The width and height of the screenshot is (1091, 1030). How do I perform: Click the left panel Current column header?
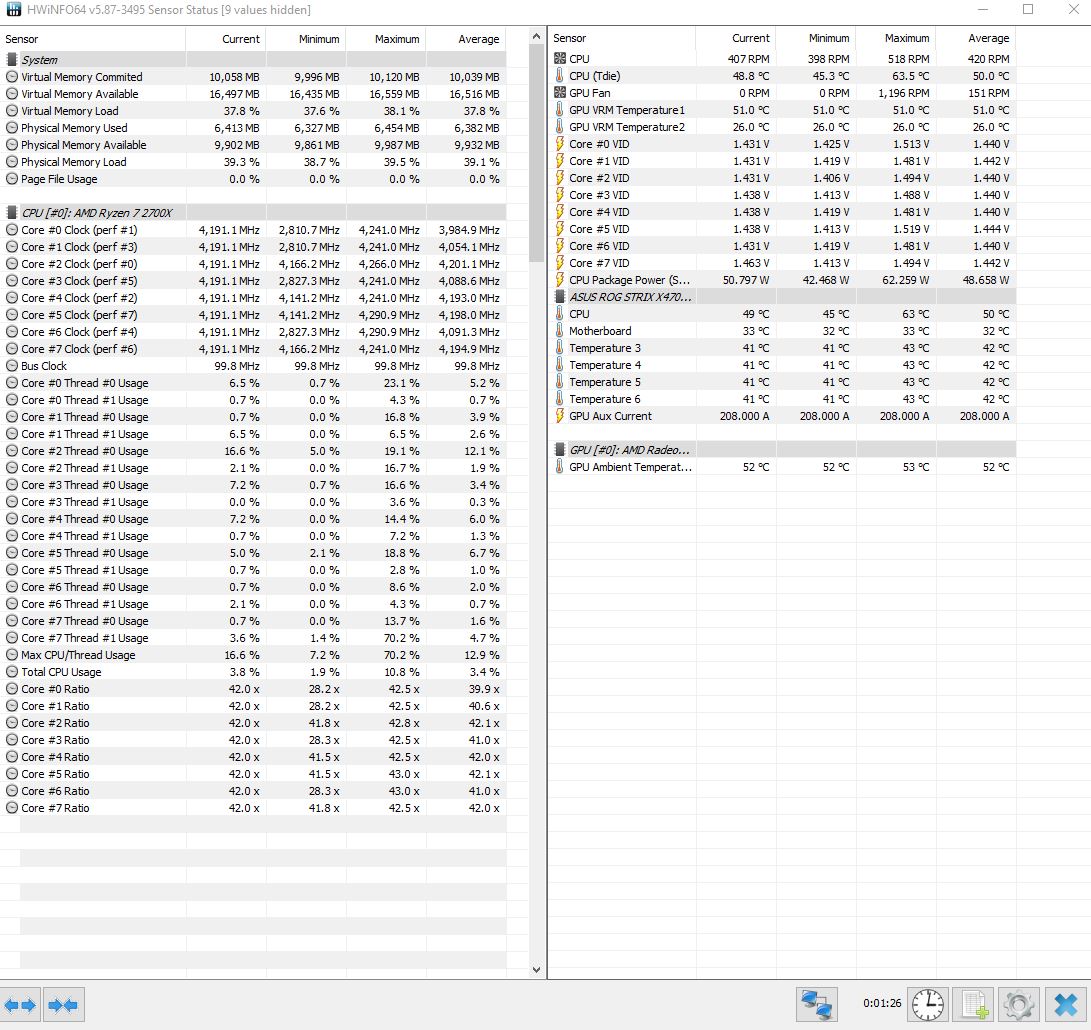[x=225, y=39]
